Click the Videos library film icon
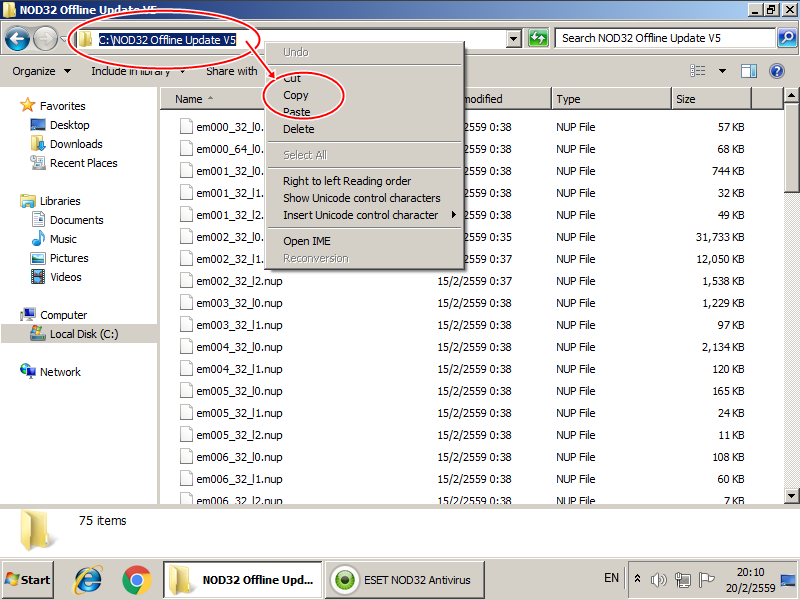 coord(38,277)
